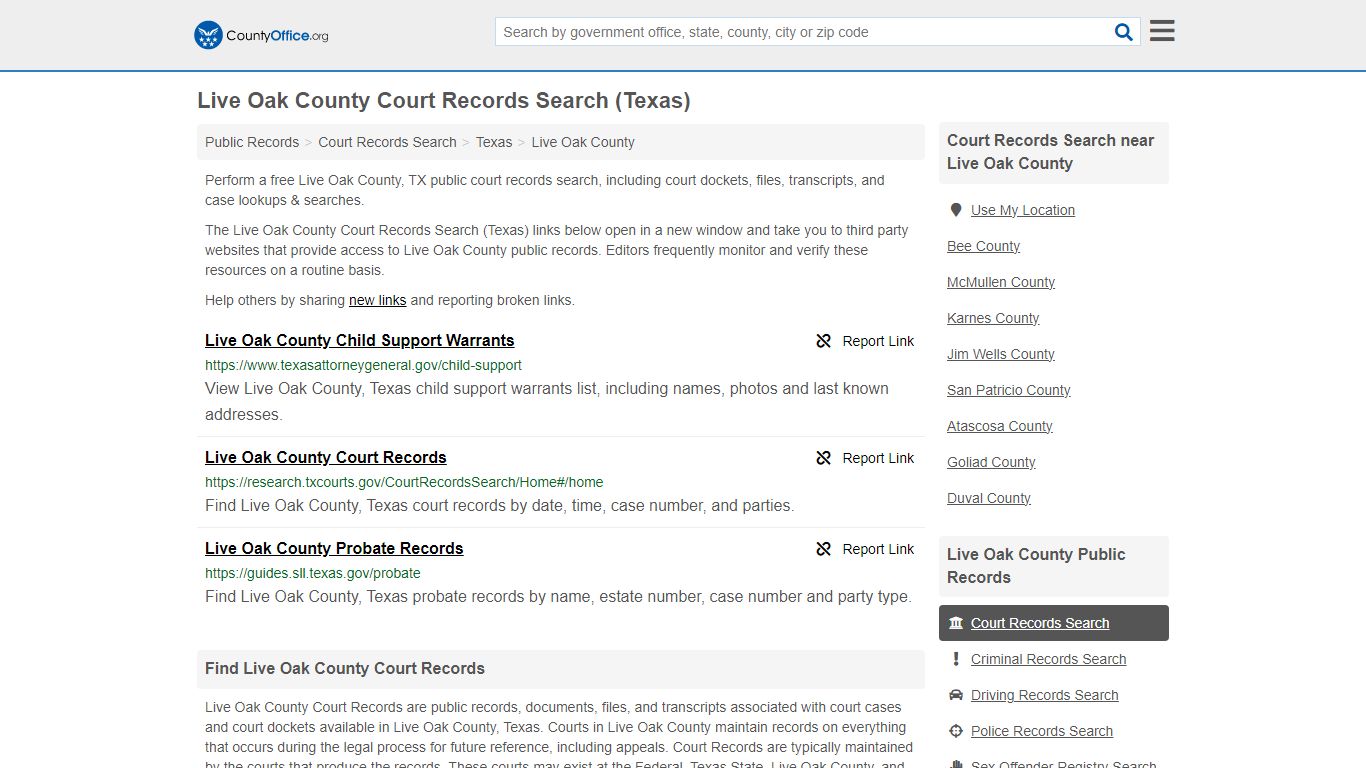Click the CountyOffice.org logo
Image resolution: width=1366 pixels, height=768 pixels.
pyautogui.click(x=261, y=35)
